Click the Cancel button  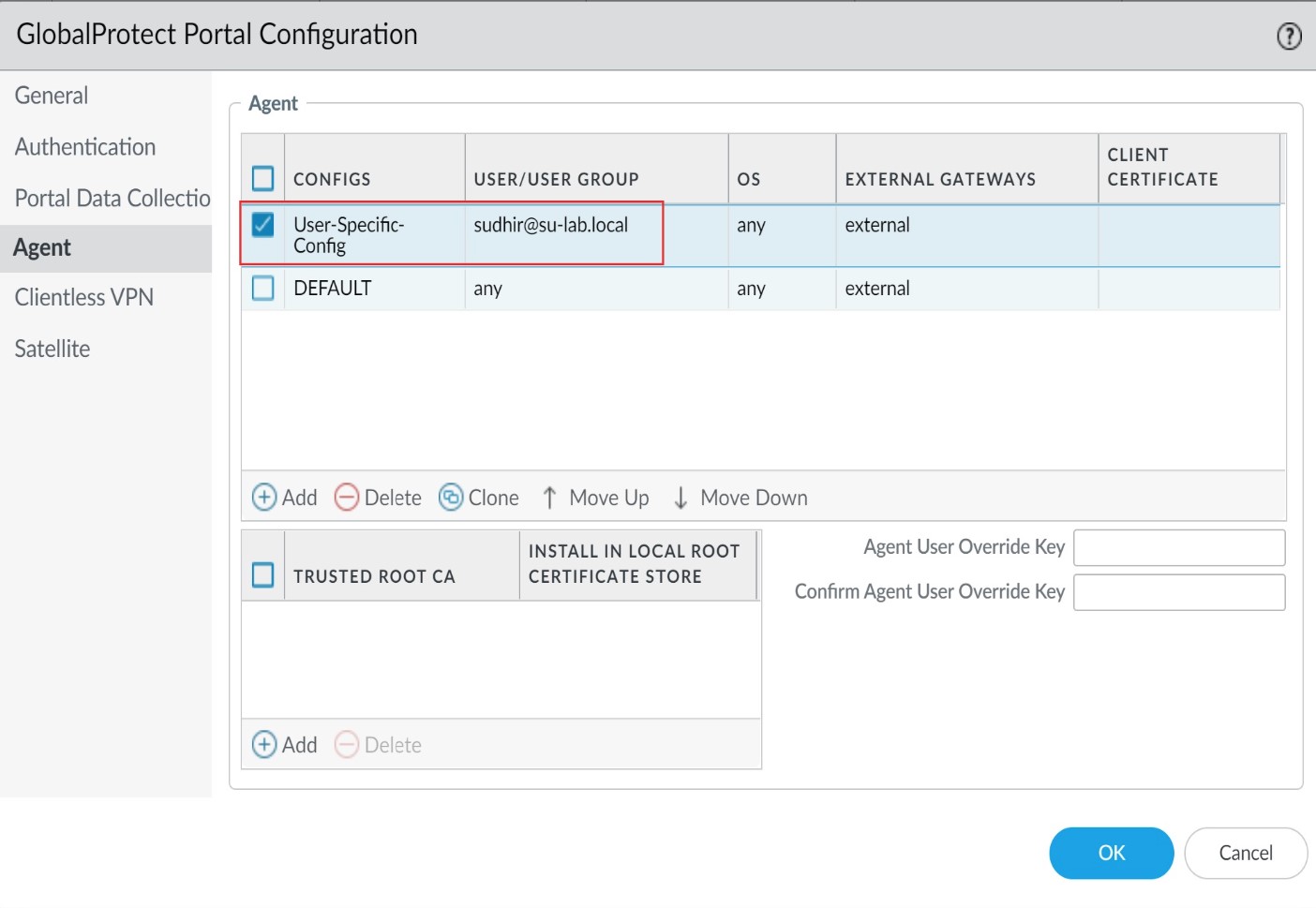[1245, 853]
